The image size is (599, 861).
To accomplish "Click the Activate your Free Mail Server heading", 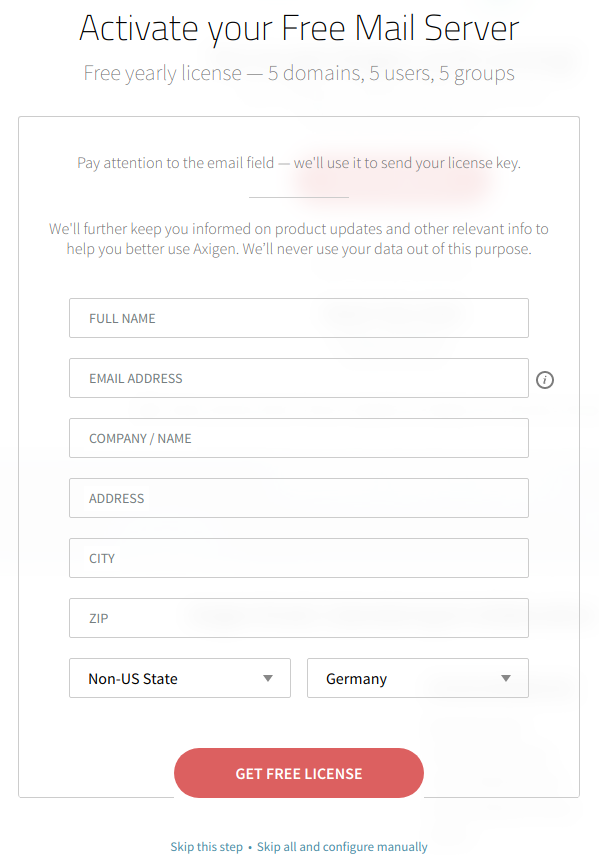I will pyautogui.click(x=299, y=28).
